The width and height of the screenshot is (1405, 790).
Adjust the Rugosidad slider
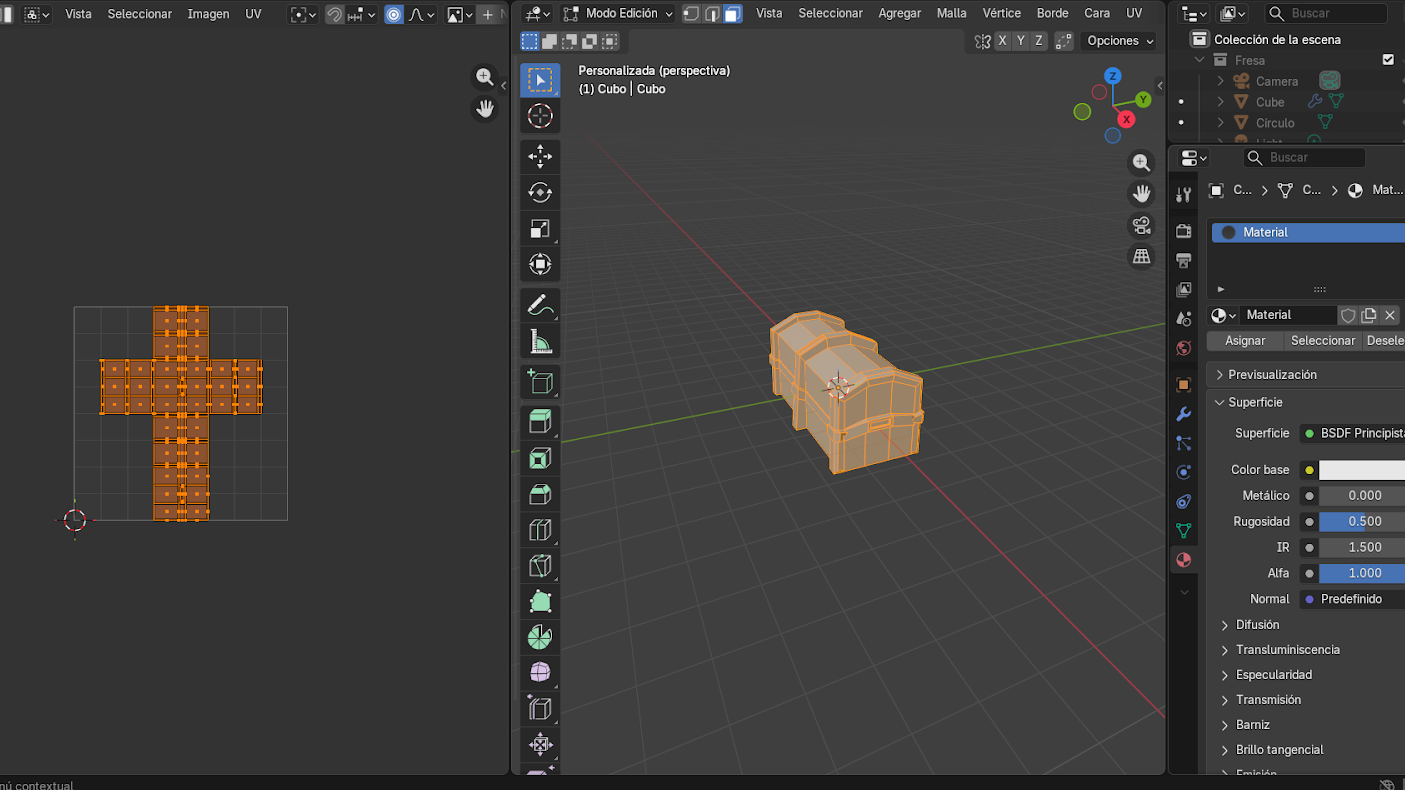click(x=1361, y=521)
